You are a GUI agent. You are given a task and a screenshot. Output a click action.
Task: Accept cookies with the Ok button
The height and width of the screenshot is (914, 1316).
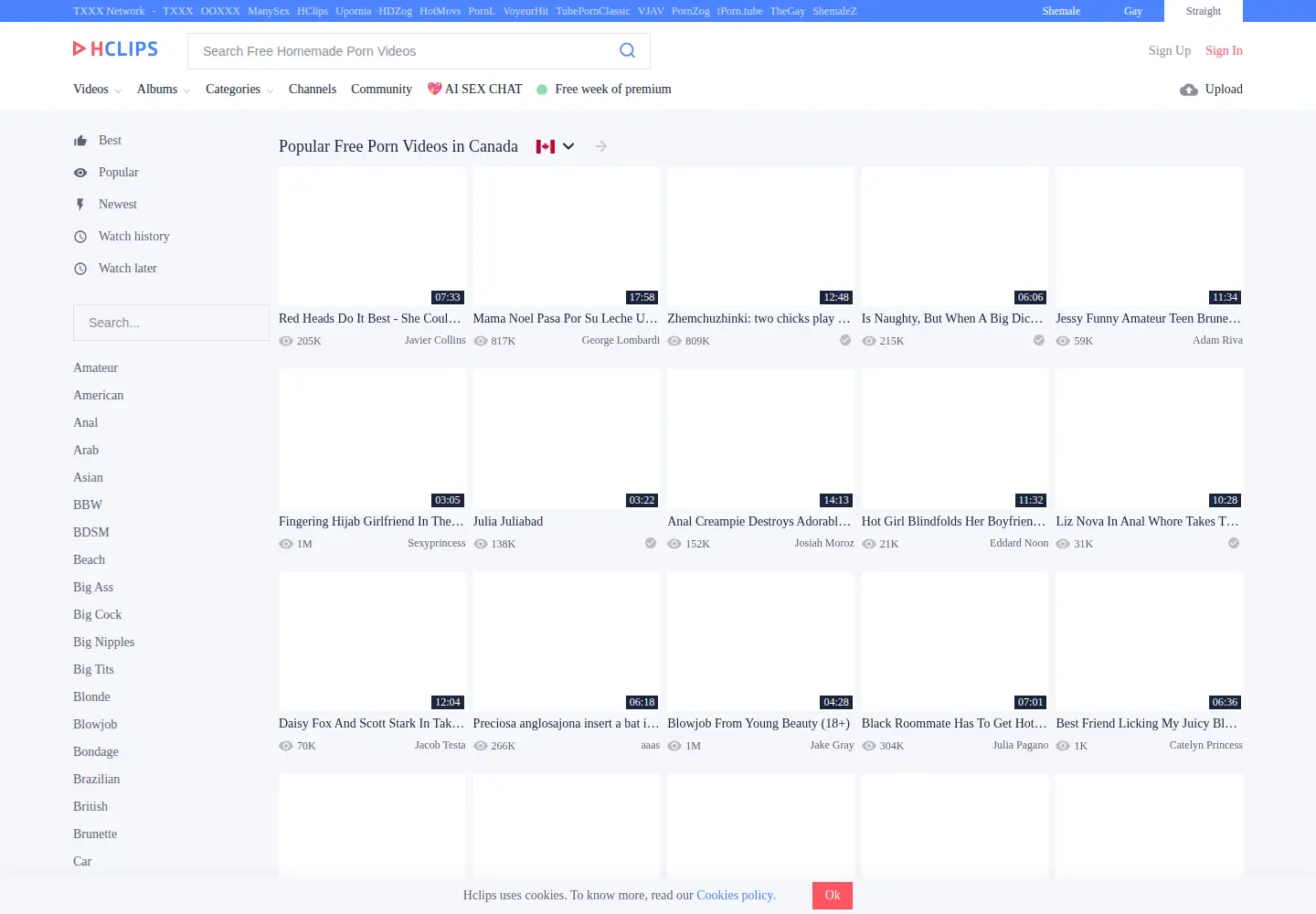tap(833, 896)
